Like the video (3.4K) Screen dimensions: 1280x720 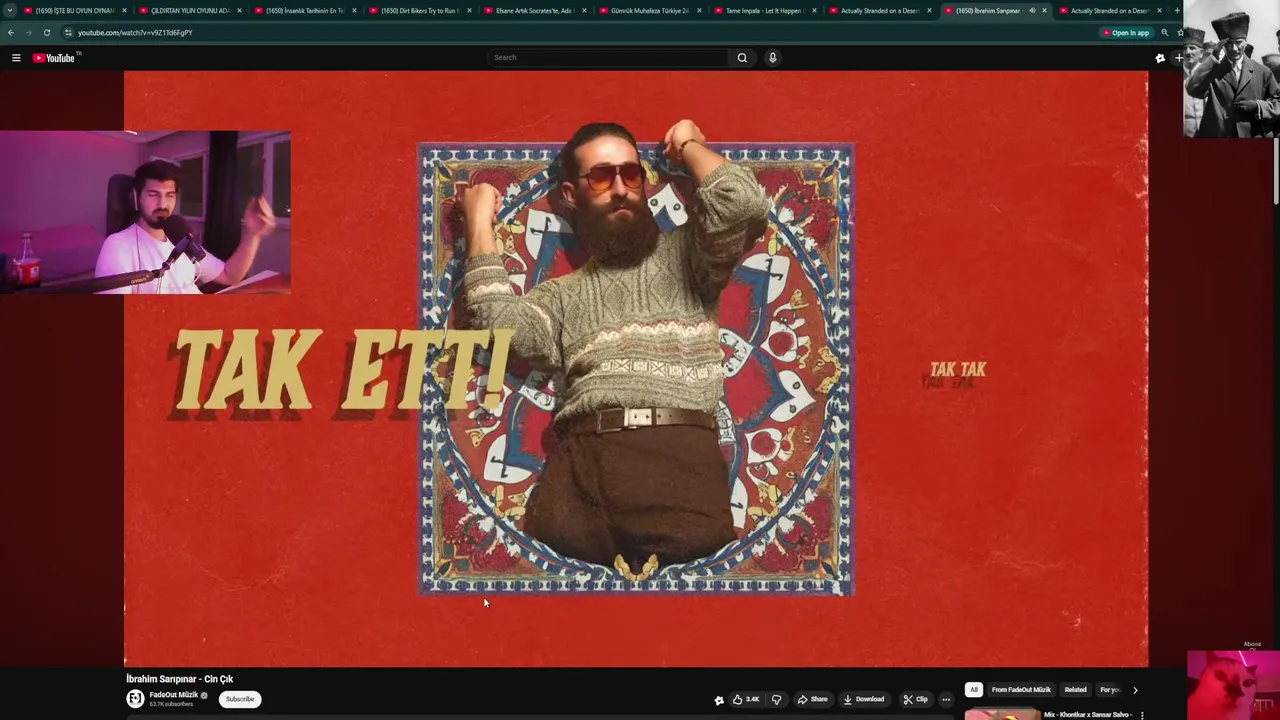746,699
